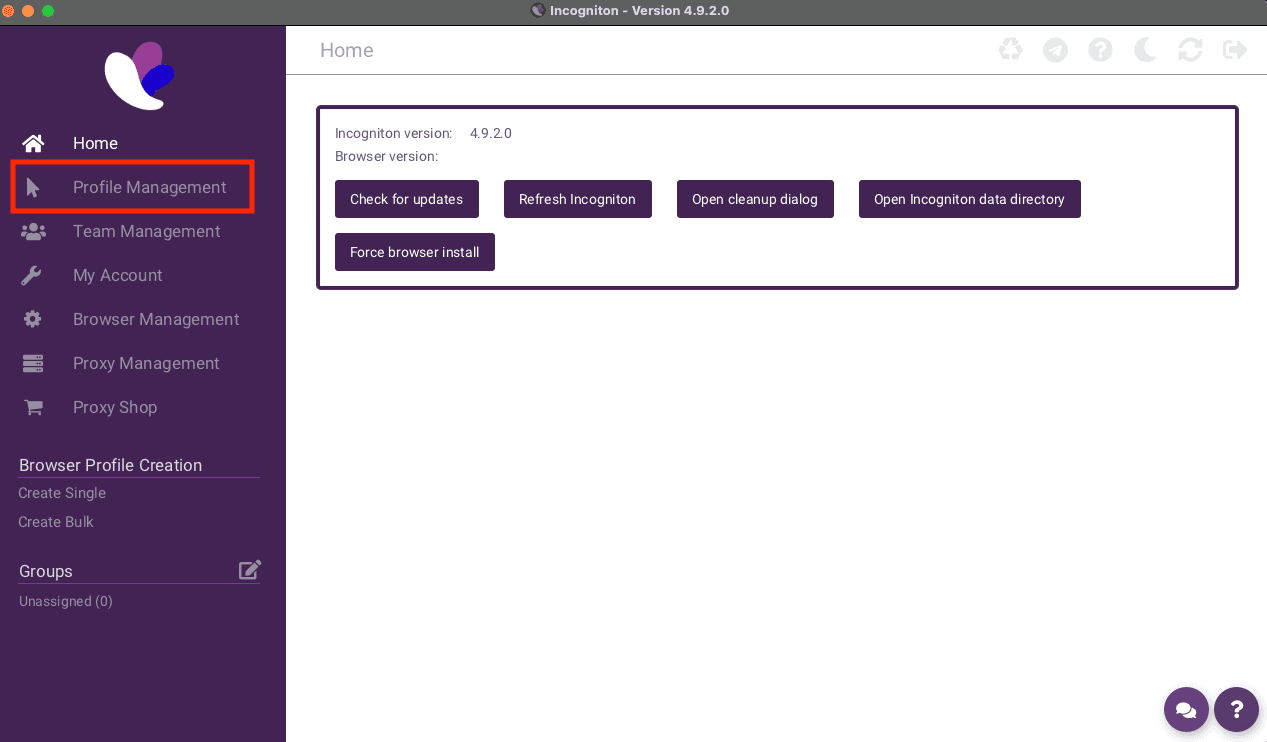The height and width of the screenshot is (742, 1267).
Task: Open Proxy Management in the sidebar
Action: (x=146, y=363)
